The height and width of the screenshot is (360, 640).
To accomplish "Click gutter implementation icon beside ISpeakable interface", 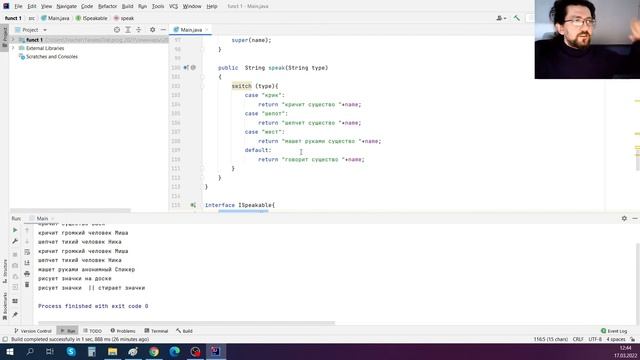I will tap(193, 205).
